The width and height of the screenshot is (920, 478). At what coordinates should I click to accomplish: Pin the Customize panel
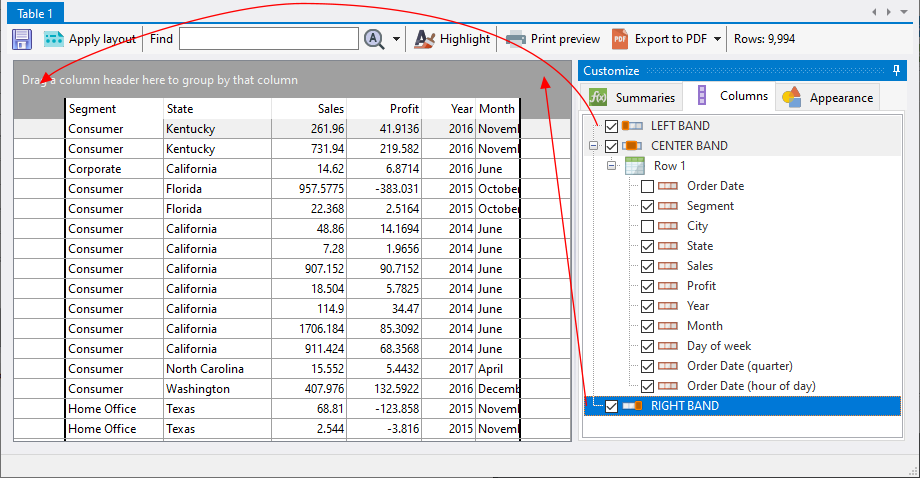(x=896, y=71)
